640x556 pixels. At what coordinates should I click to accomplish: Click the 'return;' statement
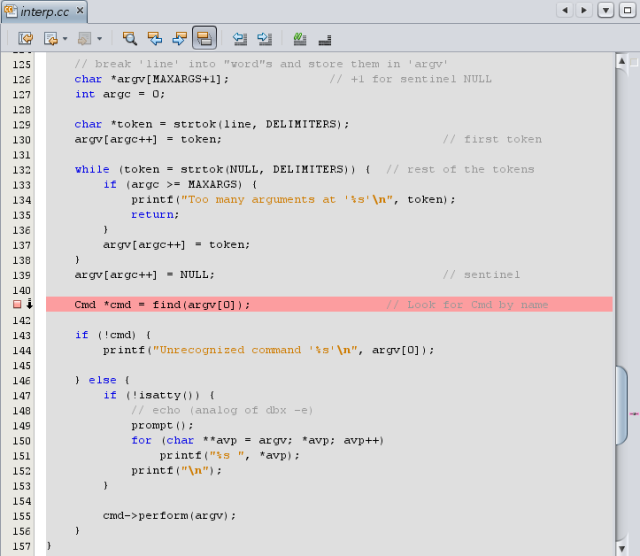(155, 215)
